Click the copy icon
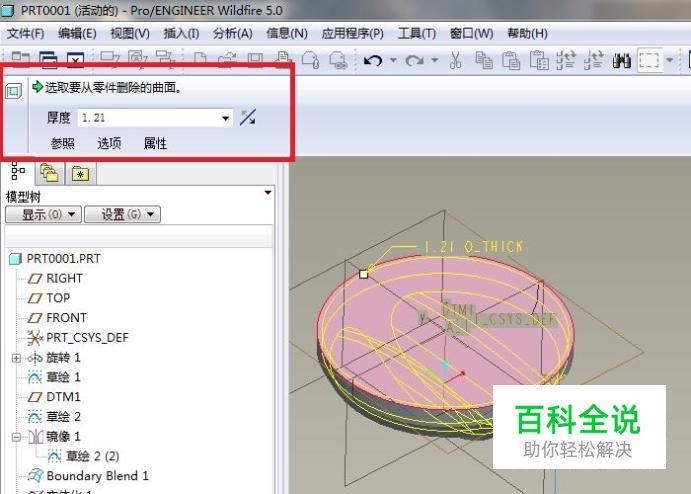This screenshot has height=494, width=691. 484,60
